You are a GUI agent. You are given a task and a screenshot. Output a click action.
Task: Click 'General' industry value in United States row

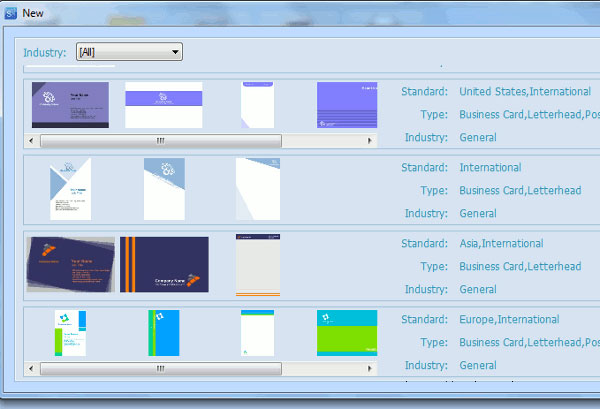pos(478,137)
